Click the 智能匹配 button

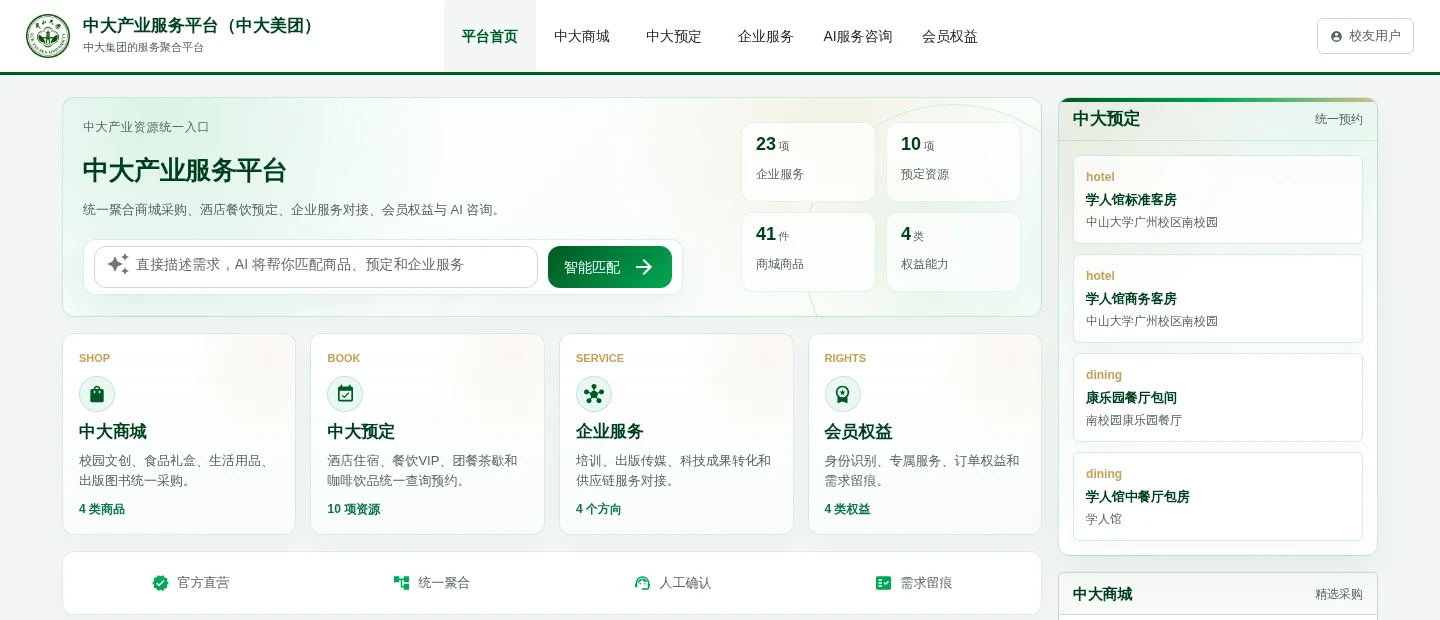610,267
